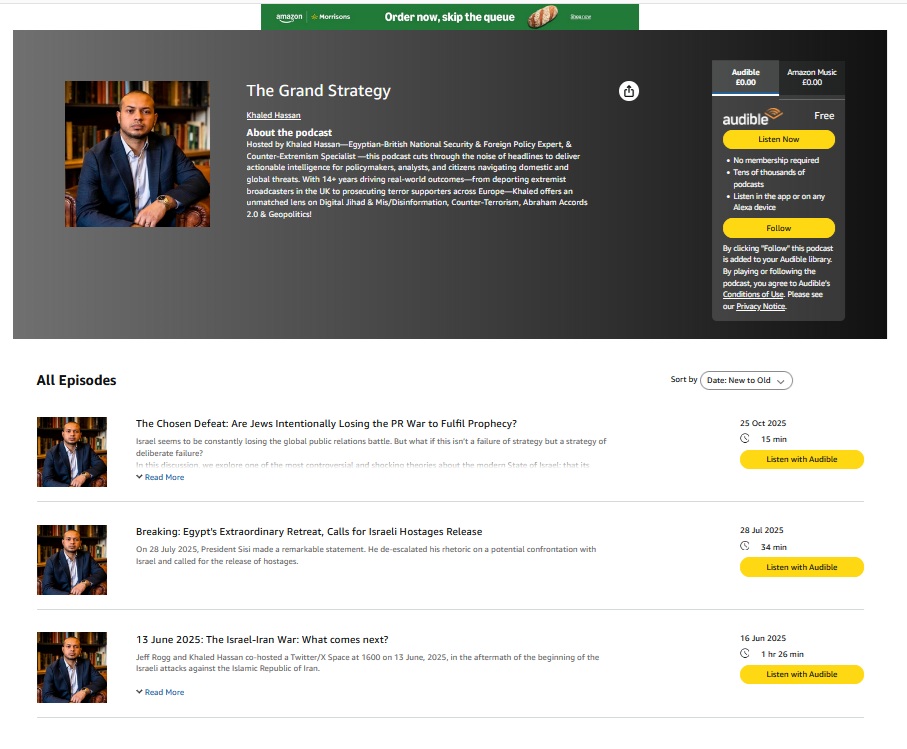The width and height of the screenshot is (907, 749).
Task: Open The Chosen Defeat episode title
Action: point(326,423)
